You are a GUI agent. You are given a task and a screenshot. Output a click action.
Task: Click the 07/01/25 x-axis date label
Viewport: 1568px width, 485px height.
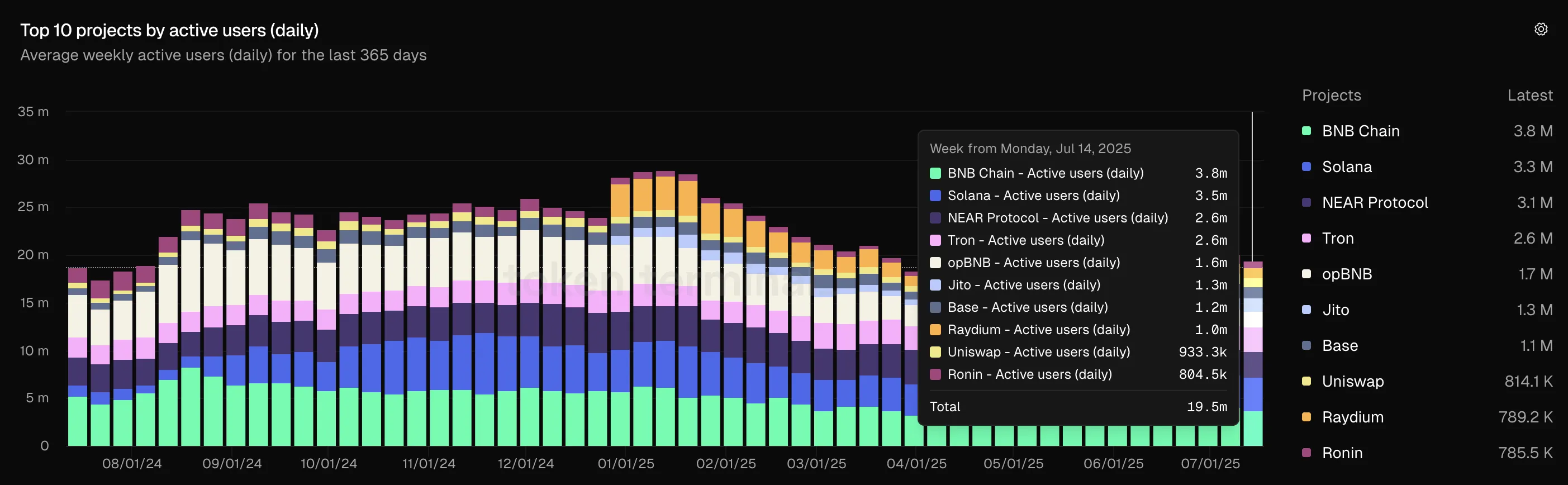[1210, 464]
